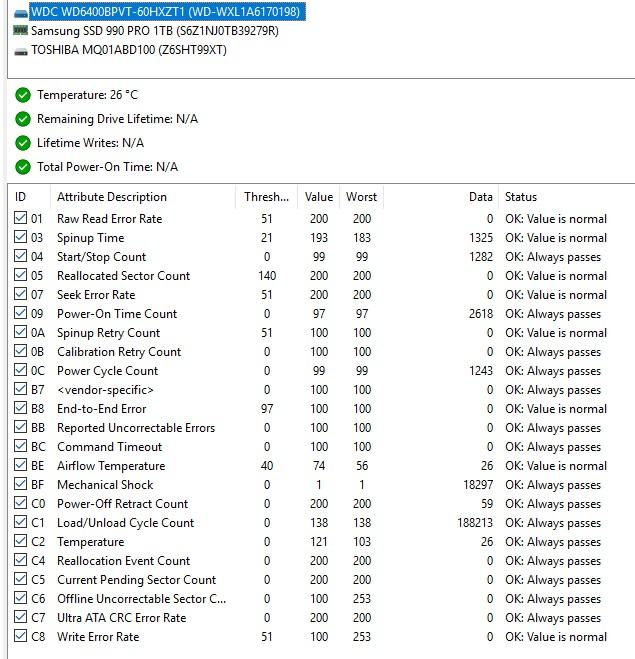Sort by the Thresh... column header
The image size is (635, 659).
point(266,197)
